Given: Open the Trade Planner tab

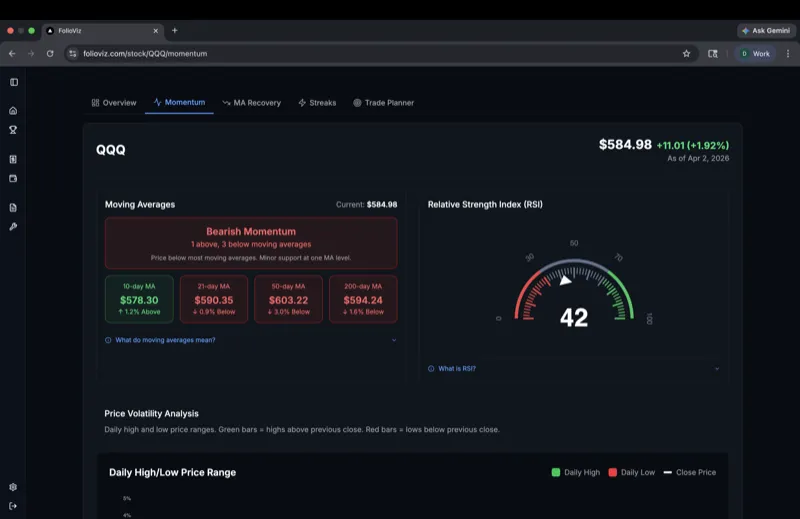Looking at the screenshot, I should 383,103.
